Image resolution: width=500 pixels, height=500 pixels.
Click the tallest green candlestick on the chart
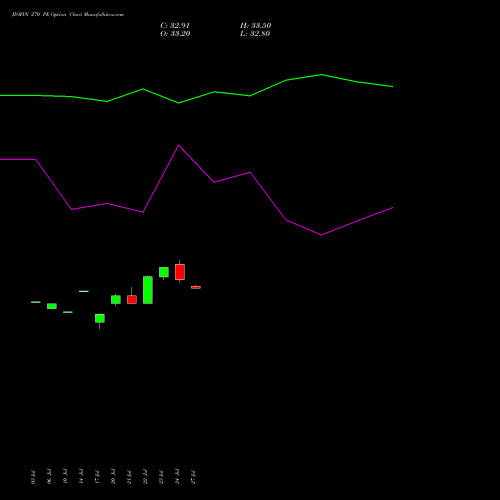[x=148, y=290]
